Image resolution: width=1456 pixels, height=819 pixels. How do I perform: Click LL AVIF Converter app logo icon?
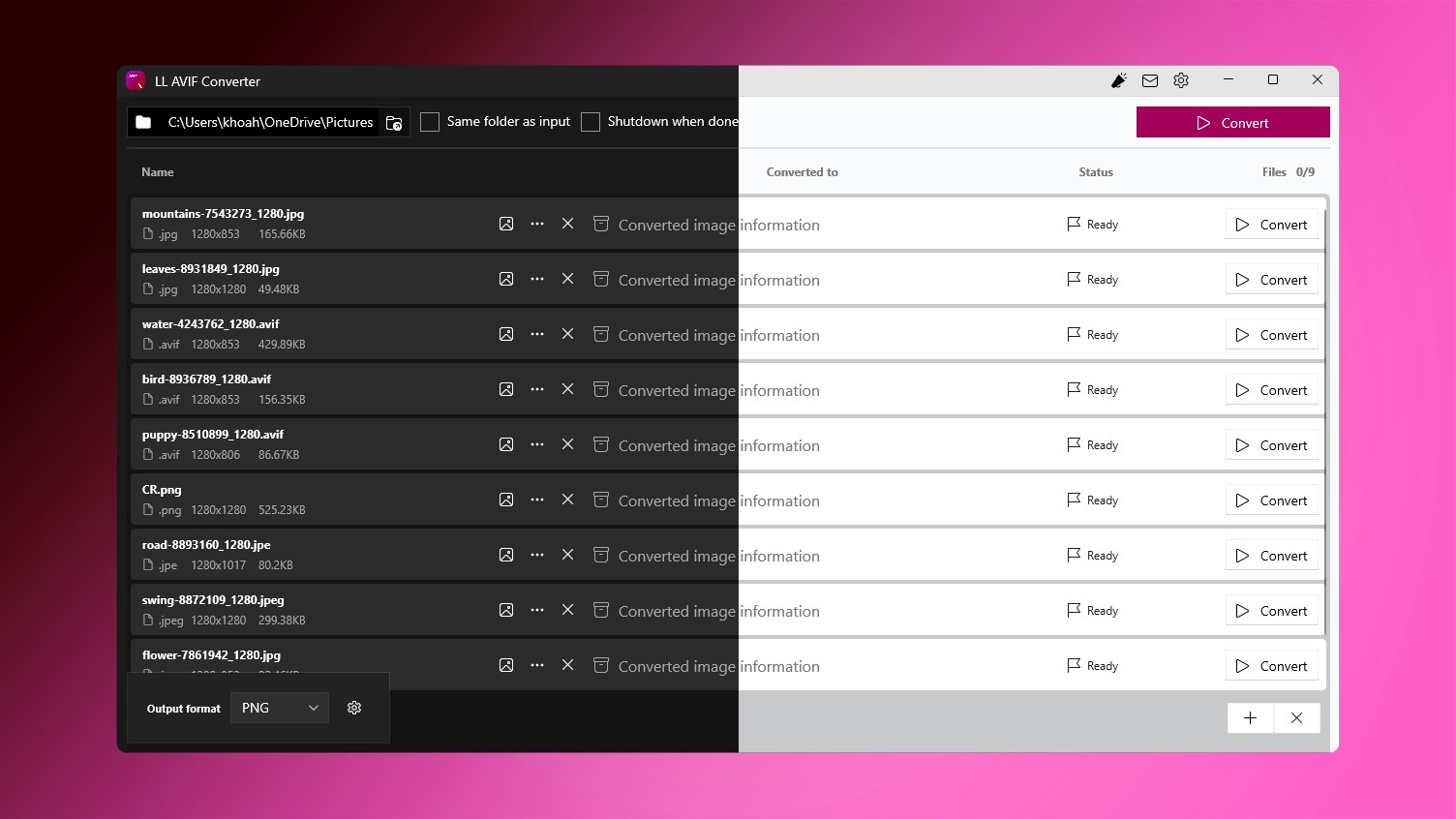pyautogui.click(x=136, y=80)
